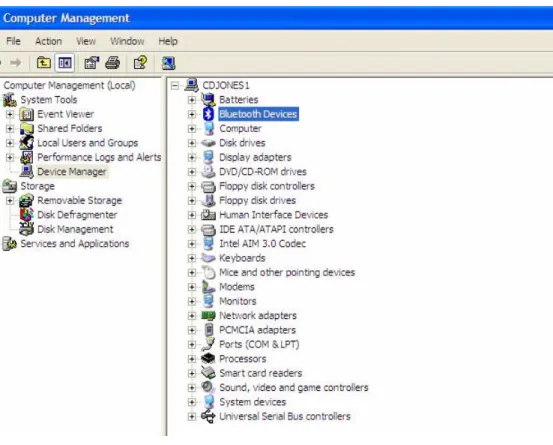This screenshot has height=445, width=553.
Task: Open the Window menu
Action: [x=127, y=41]
